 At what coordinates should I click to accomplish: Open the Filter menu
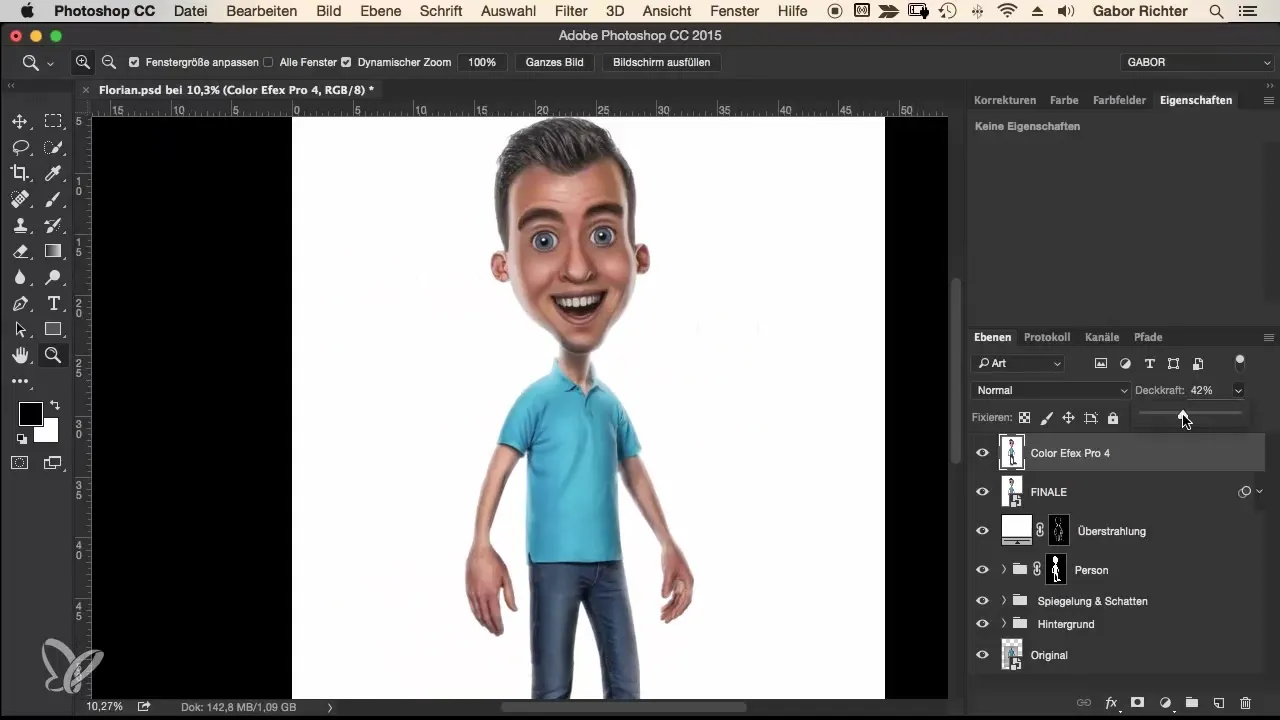point(571,11)
